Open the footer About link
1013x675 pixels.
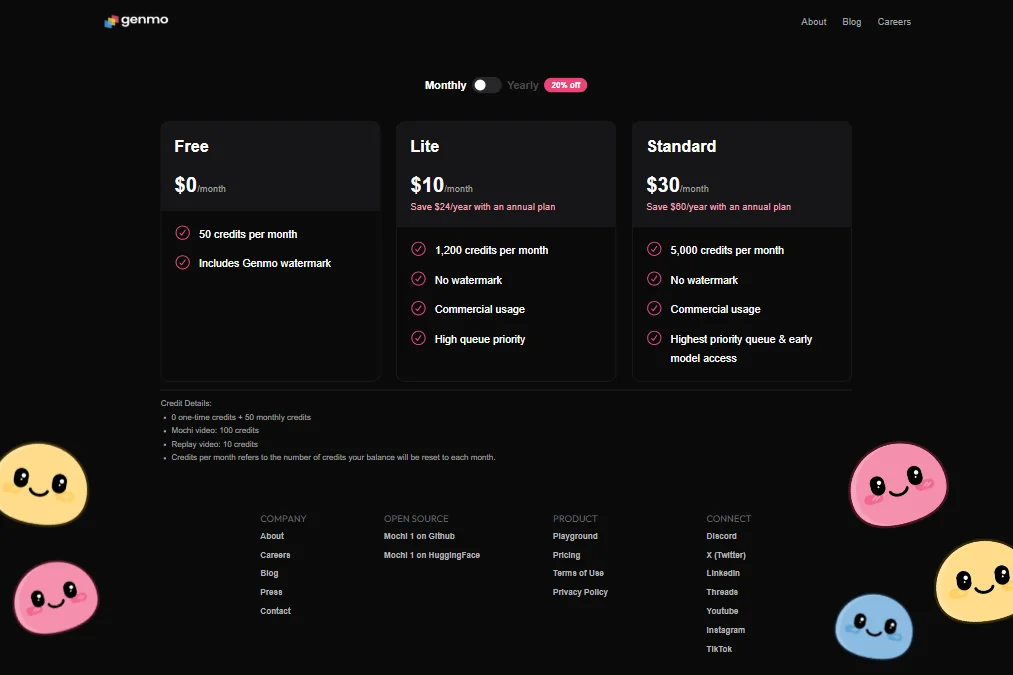pyautogui.click(x=272, y=536)
